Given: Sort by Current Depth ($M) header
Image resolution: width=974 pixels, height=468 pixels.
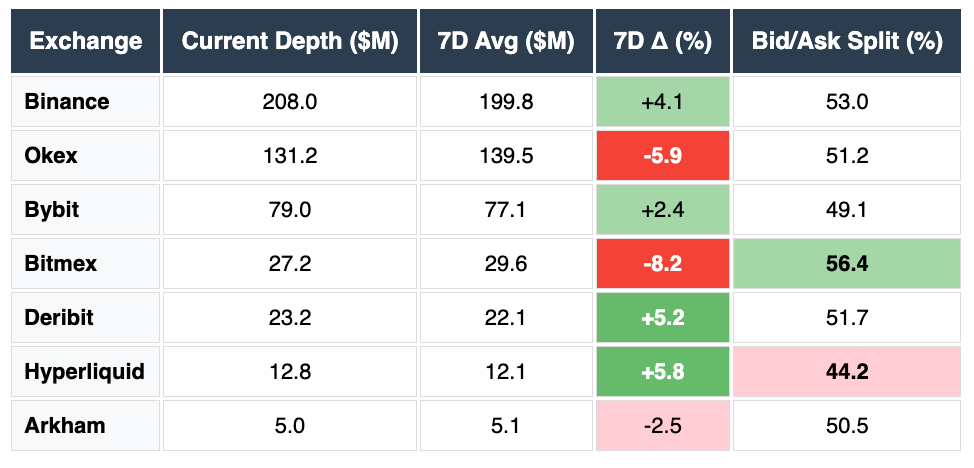Looking at the screenshot, I should (x=290, y=42).
